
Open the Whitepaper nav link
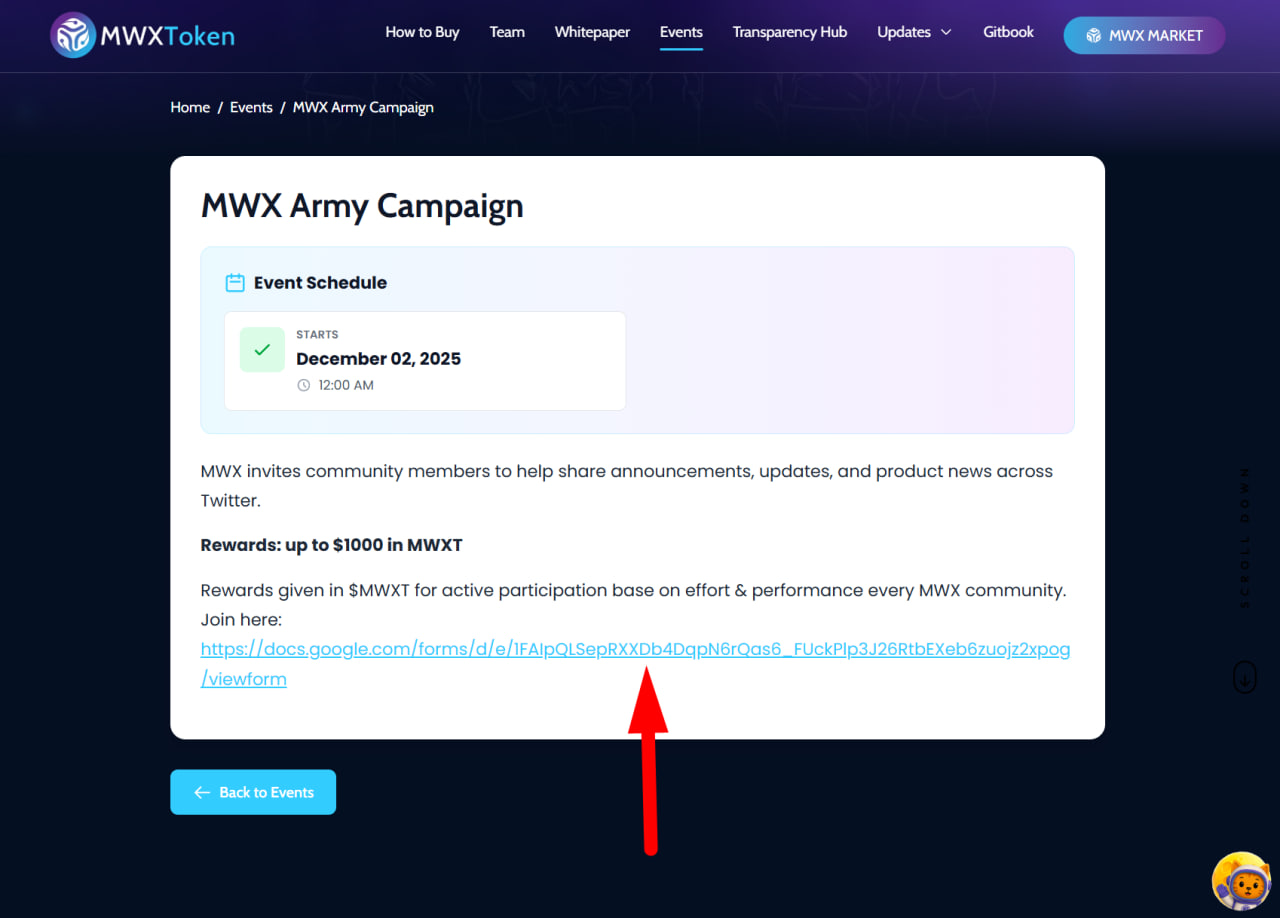click(592, 32)
